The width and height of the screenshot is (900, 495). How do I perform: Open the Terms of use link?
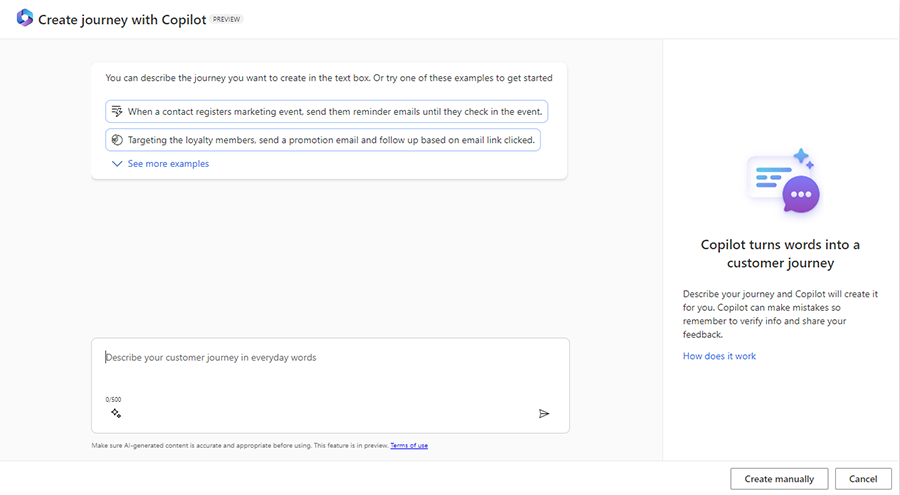[408, 445]
